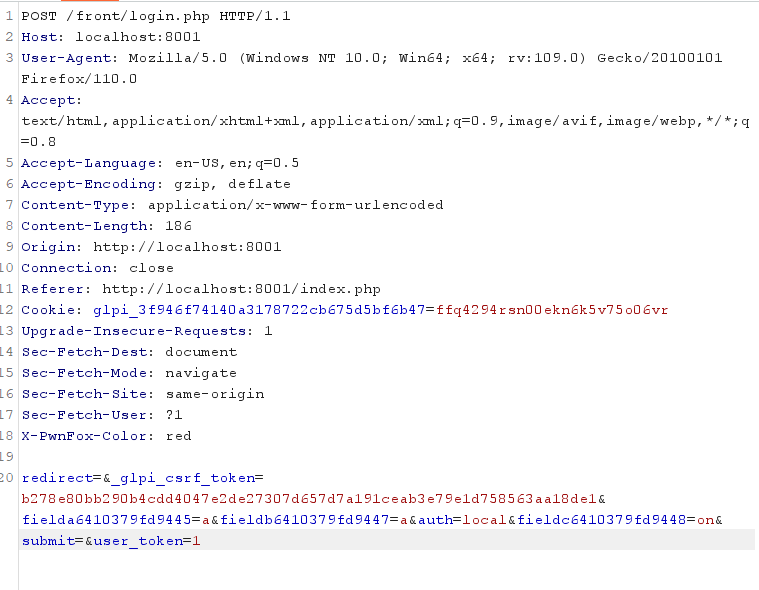Image resolution: width=759 pixels, height=590 pixels.
Task: Click the Content-Length value 186
Action: coord(179,226)
